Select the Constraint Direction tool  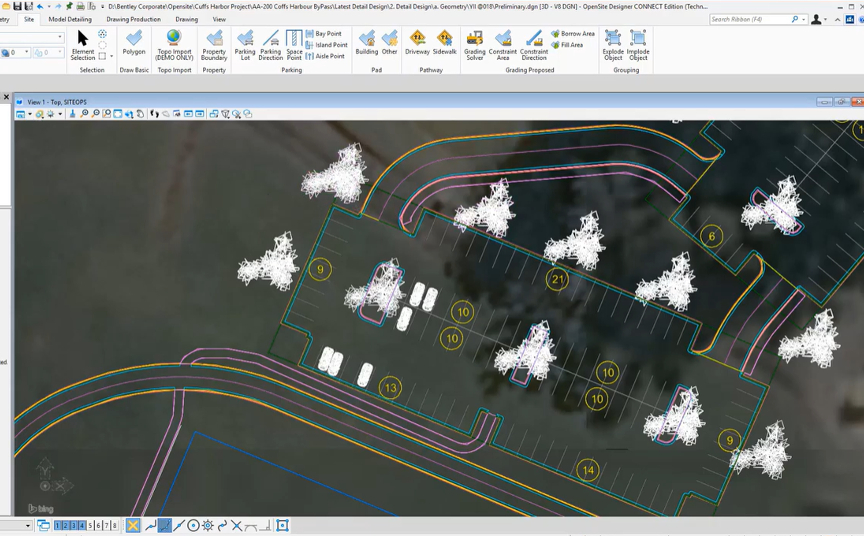[x=533, y=45]
